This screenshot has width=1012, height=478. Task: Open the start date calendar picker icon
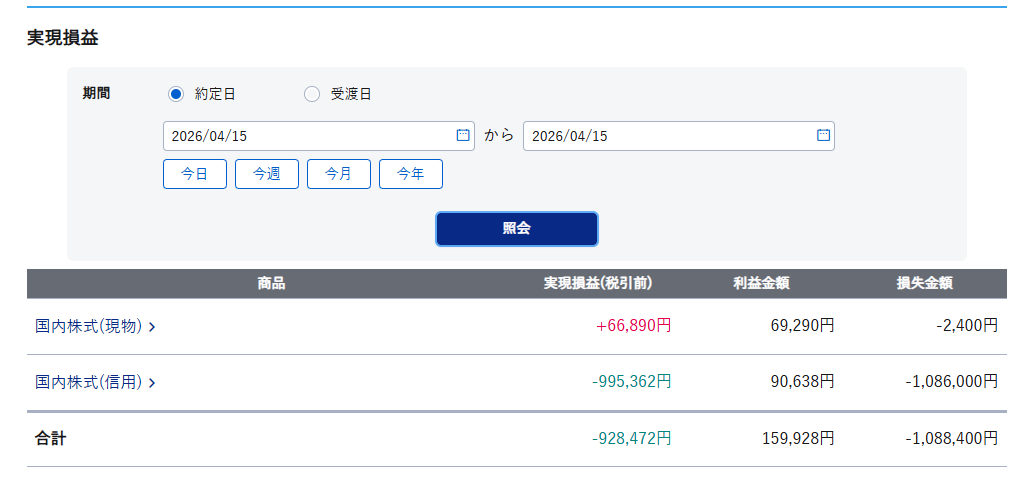click(x=462, y=135)
